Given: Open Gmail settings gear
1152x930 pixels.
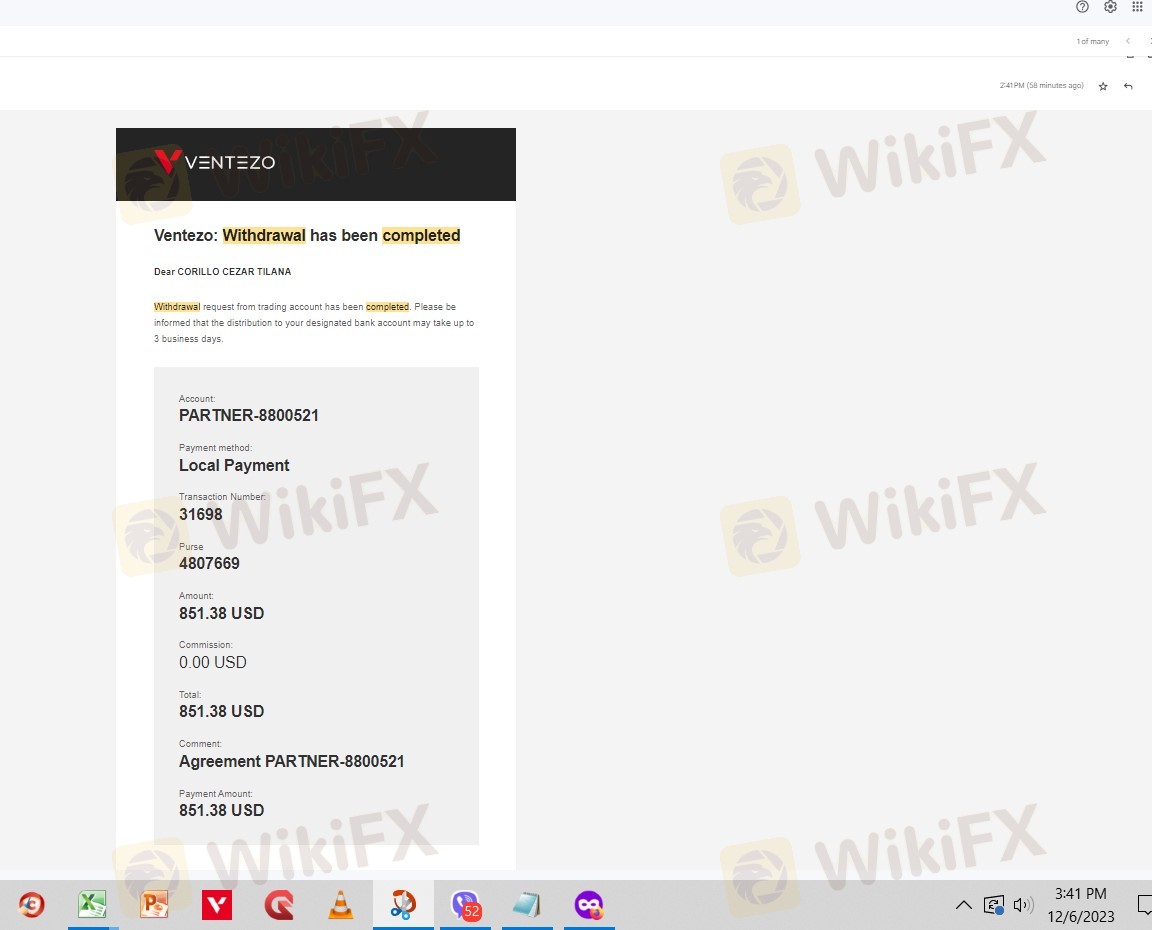Looking at the screenshot, I should tap(1110, 7).
